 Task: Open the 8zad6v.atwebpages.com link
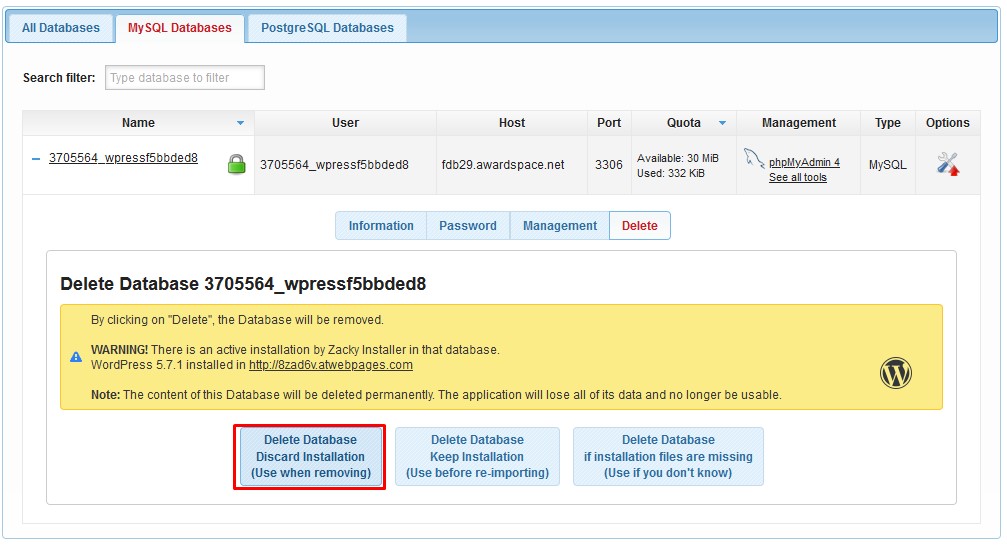(331, 365)
